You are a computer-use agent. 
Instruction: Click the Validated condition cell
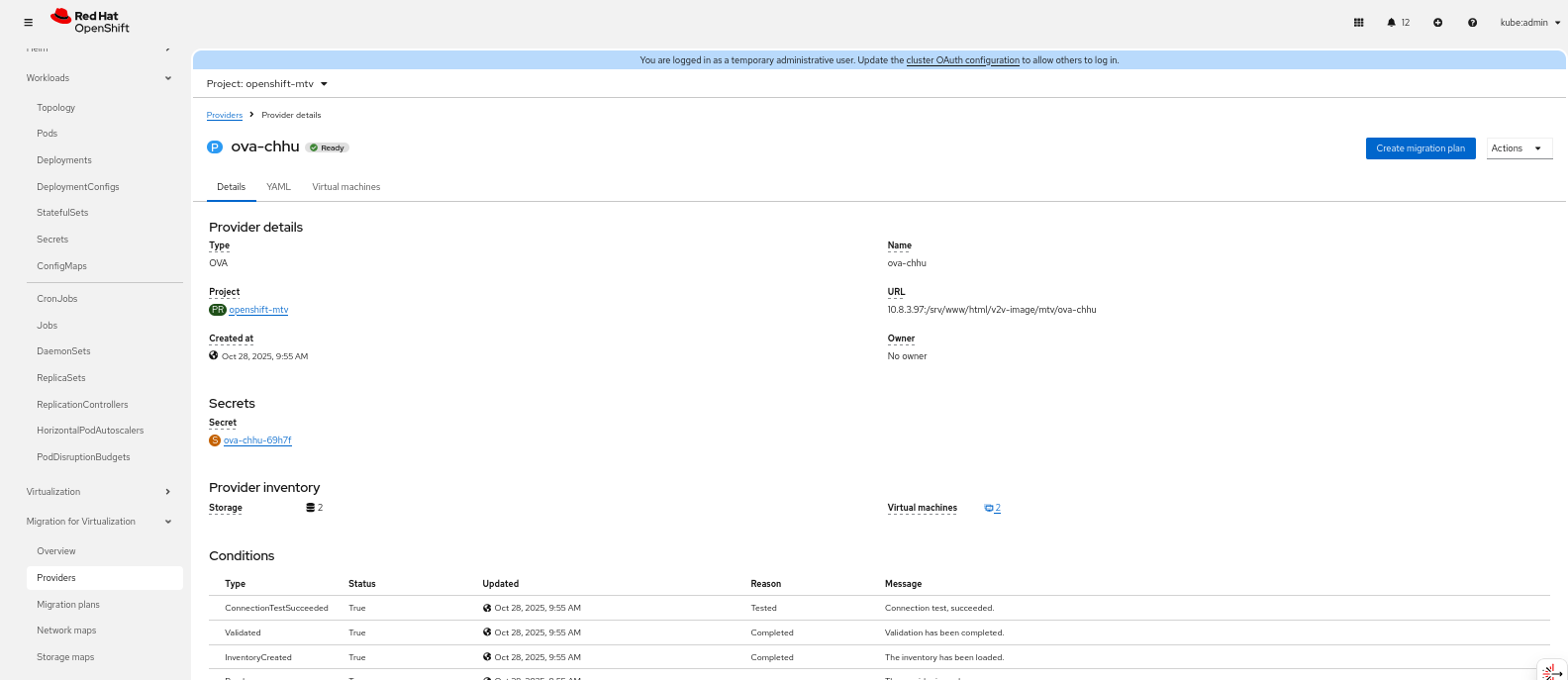pos(243,632)
